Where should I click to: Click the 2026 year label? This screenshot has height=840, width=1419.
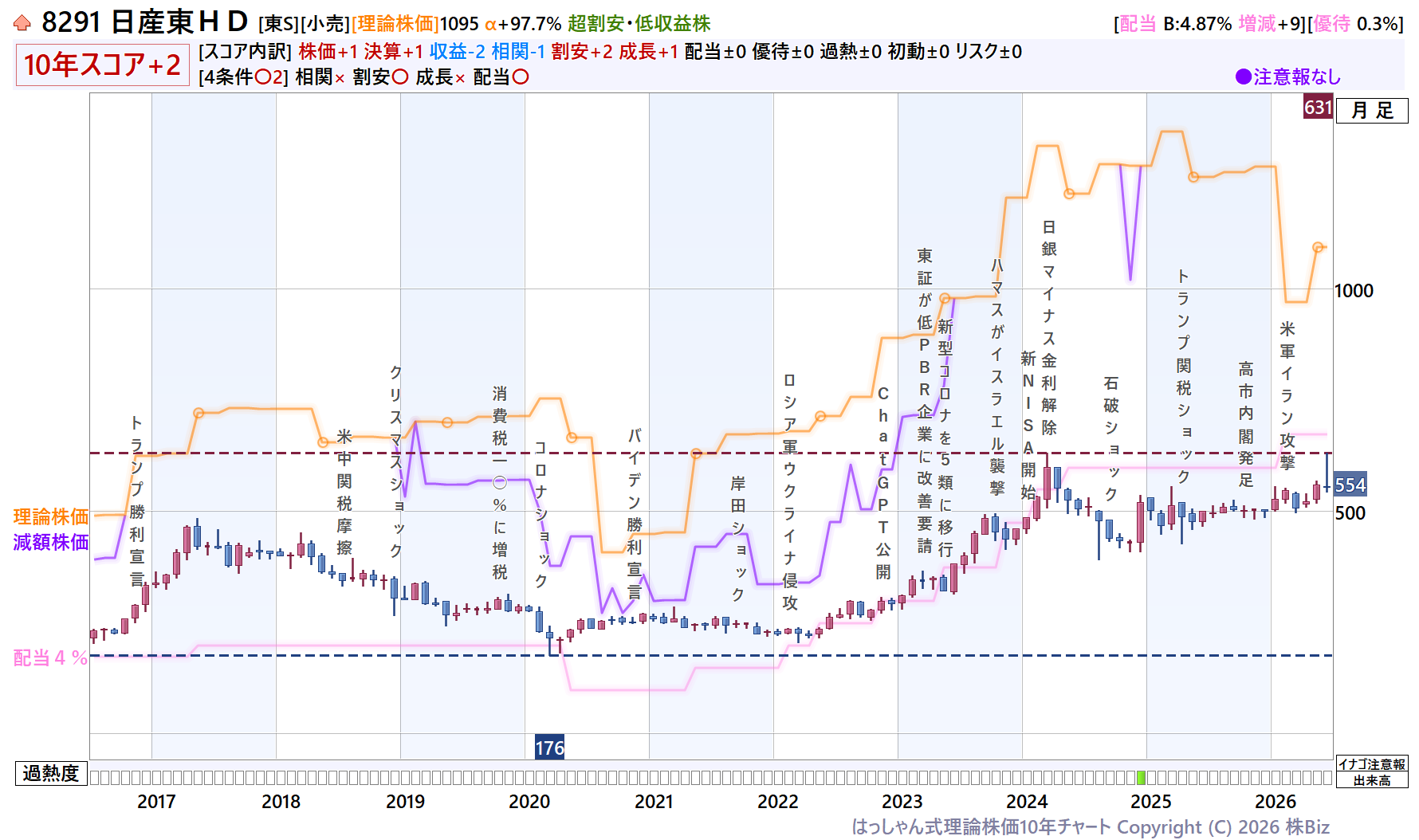pyautogui.click(x=1276, y=802)
